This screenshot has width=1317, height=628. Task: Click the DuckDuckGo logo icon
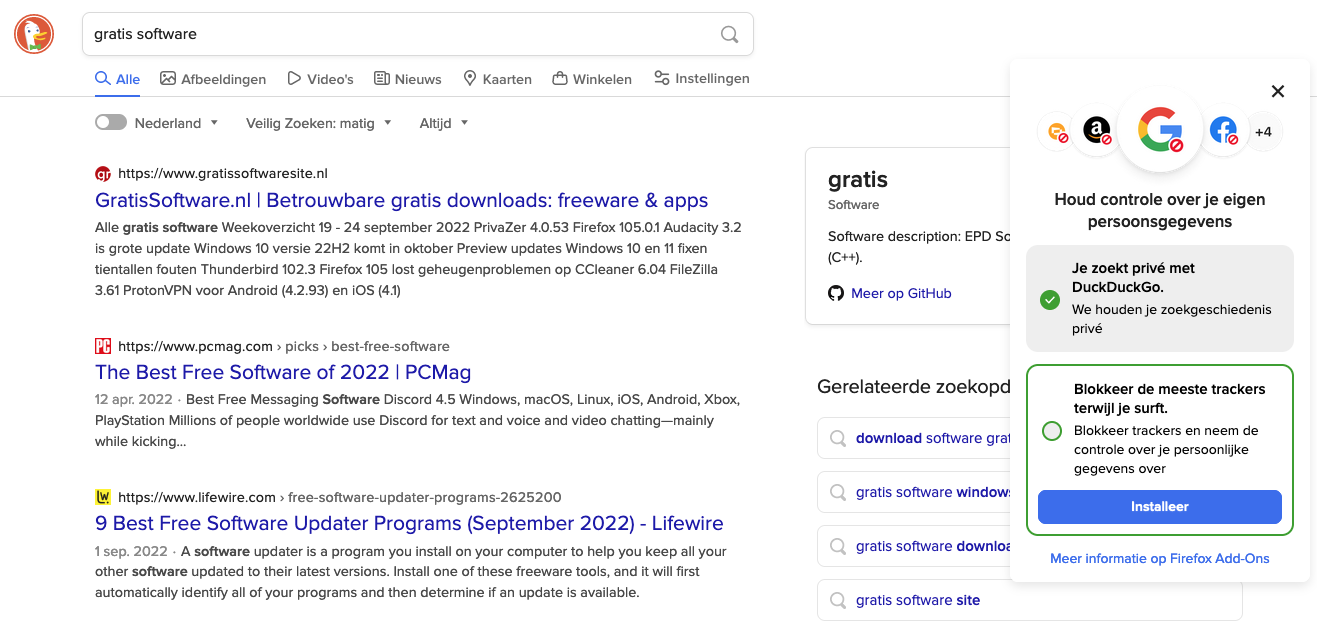coord(34,34)
